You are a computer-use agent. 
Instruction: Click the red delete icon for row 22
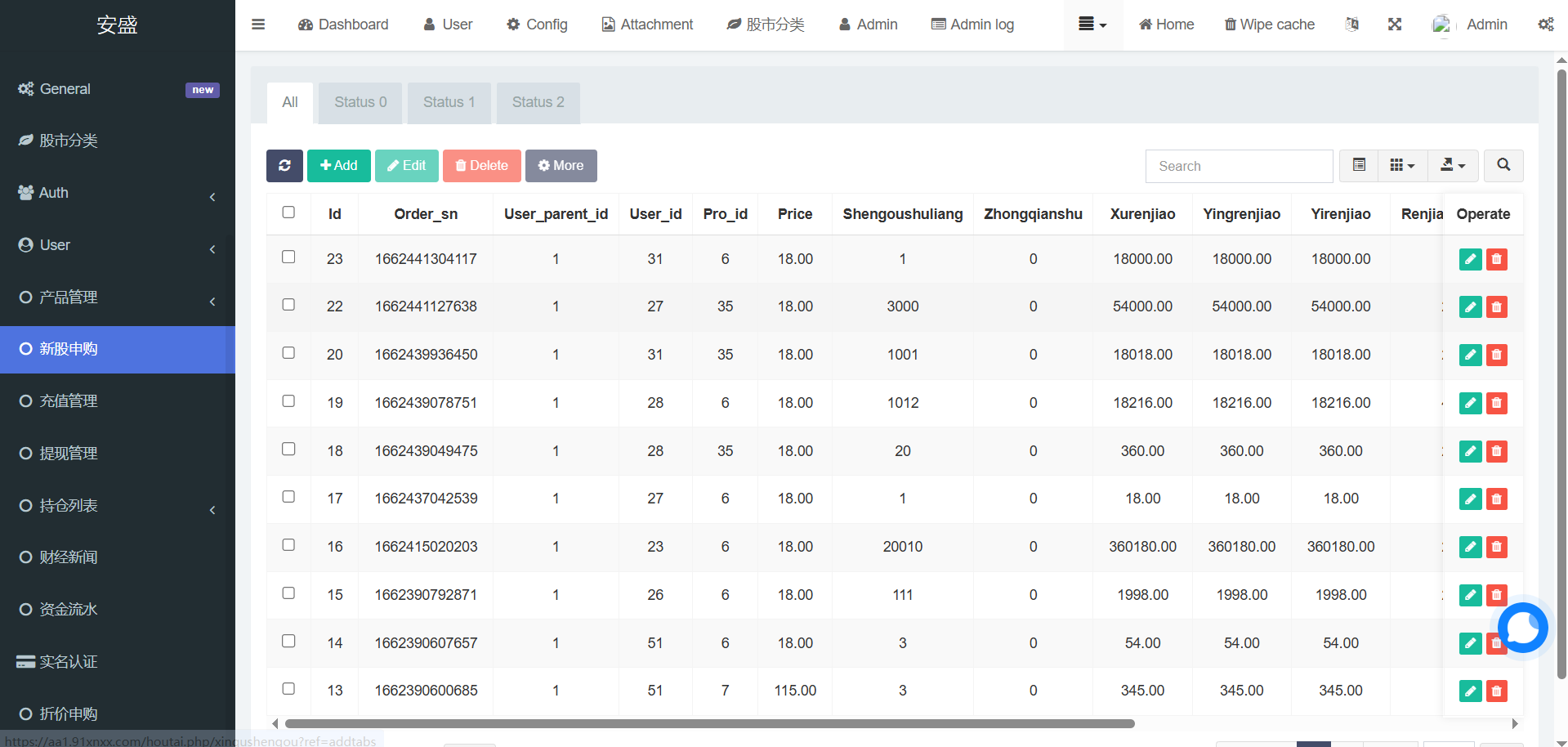click(x=1496, y=307)
